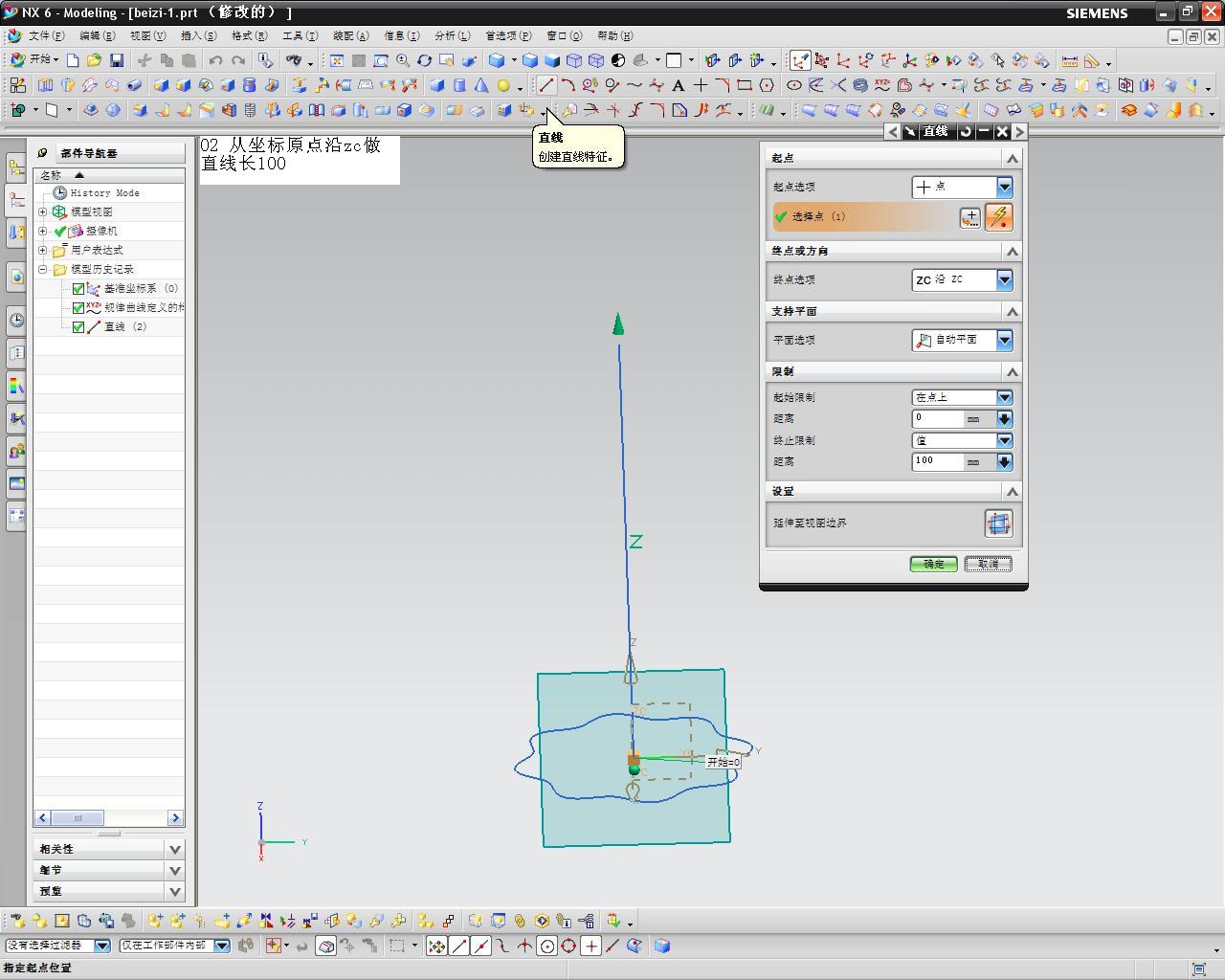Click the 开始 start button
Screen dimensions: 1225x980
33,59
